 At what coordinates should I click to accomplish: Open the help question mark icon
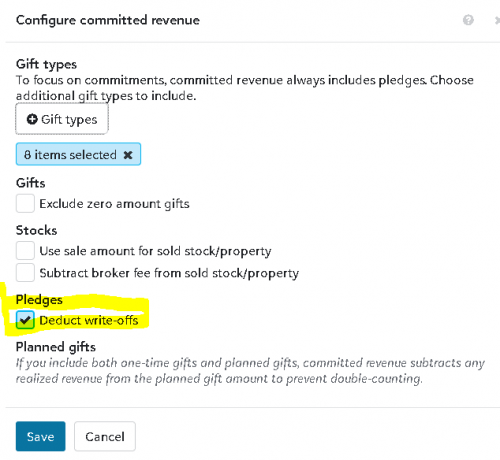(x=468, y=20)
